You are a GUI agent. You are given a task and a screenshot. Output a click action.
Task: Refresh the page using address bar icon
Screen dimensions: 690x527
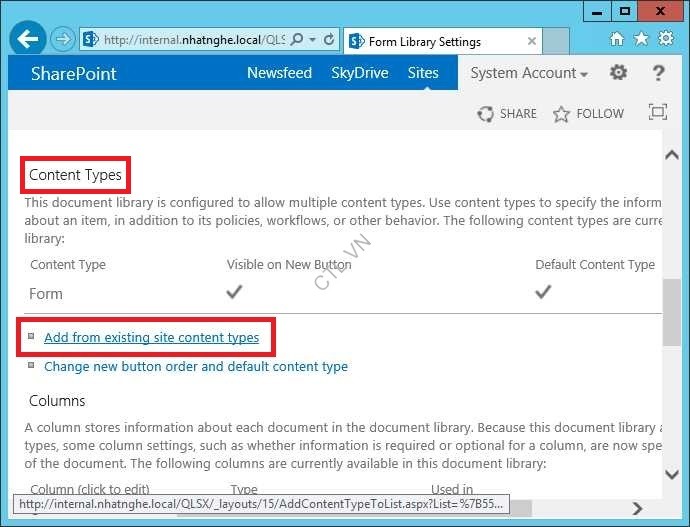click(x=329, y=40)
